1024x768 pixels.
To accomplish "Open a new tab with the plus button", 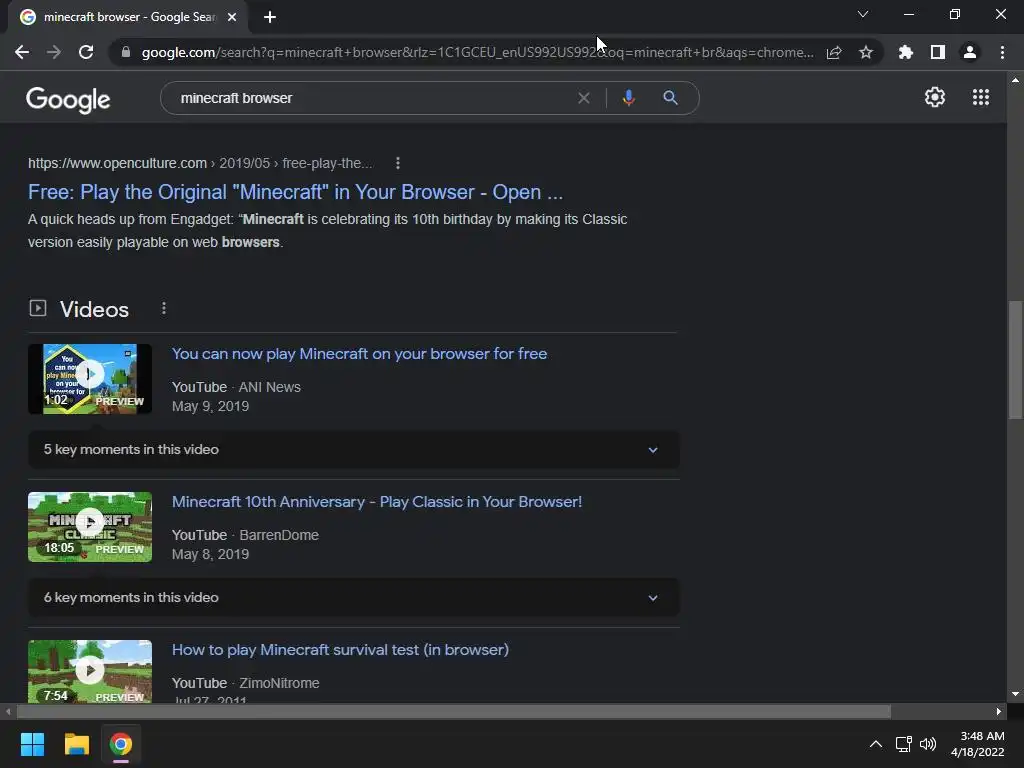I will (x=270, y=17).
